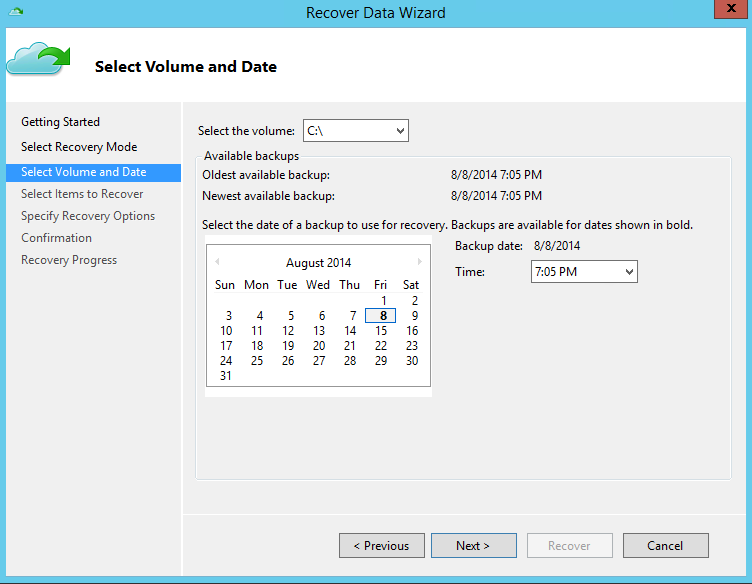The width and height of the screenshot is (752, 584).
Task: Select August 15 in the calendar
Action: point(381,331)
